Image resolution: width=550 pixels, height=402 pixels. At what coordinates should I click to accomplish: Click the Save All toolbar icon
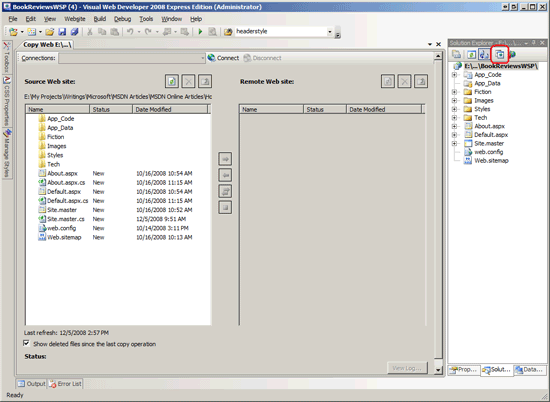pos(74,32)
